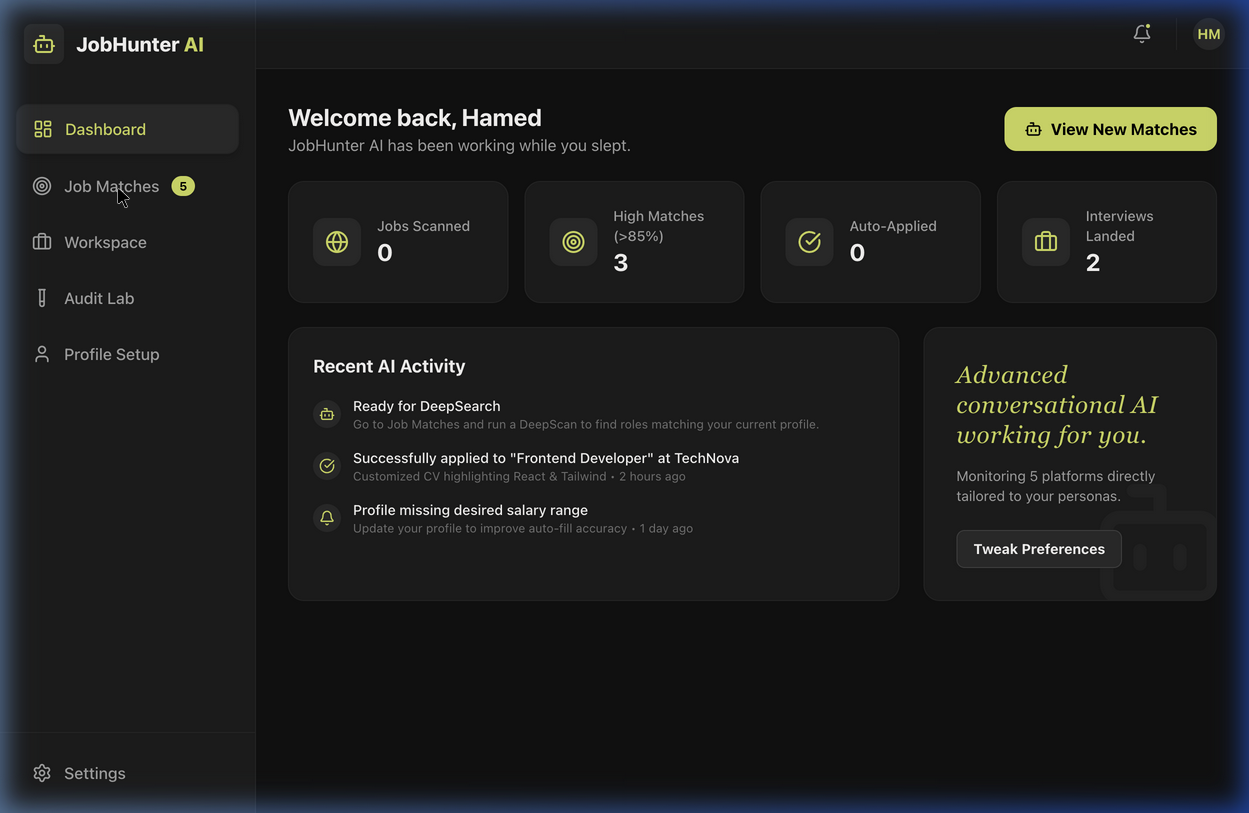Navigate to Job Matches from the sidebar
Screen dimensions: 1249x813
click(111, 185)
